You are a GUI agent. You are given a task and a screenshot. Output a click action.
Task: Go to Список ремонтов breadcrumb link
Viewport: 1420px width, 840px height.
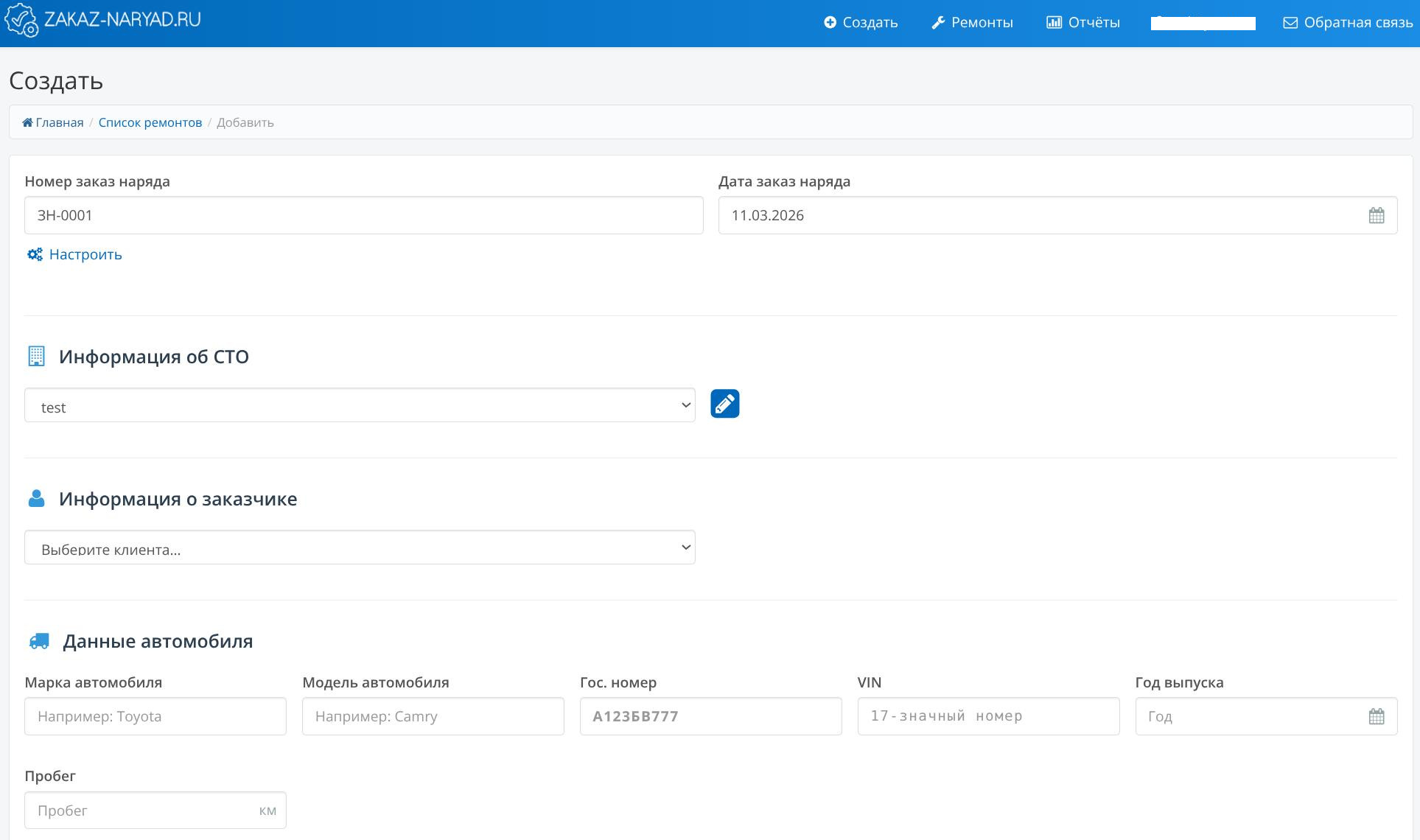[150, 123]
